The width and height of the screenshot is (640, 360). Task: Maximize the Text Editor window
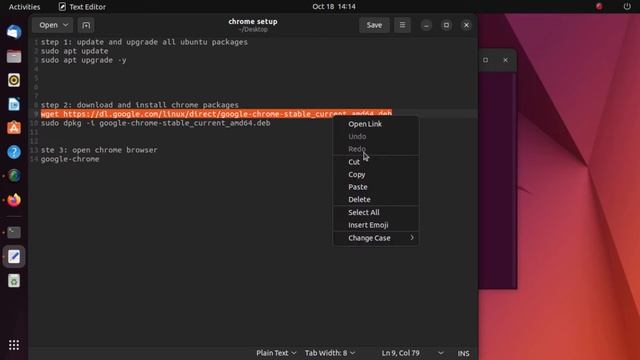click(446, 25)
